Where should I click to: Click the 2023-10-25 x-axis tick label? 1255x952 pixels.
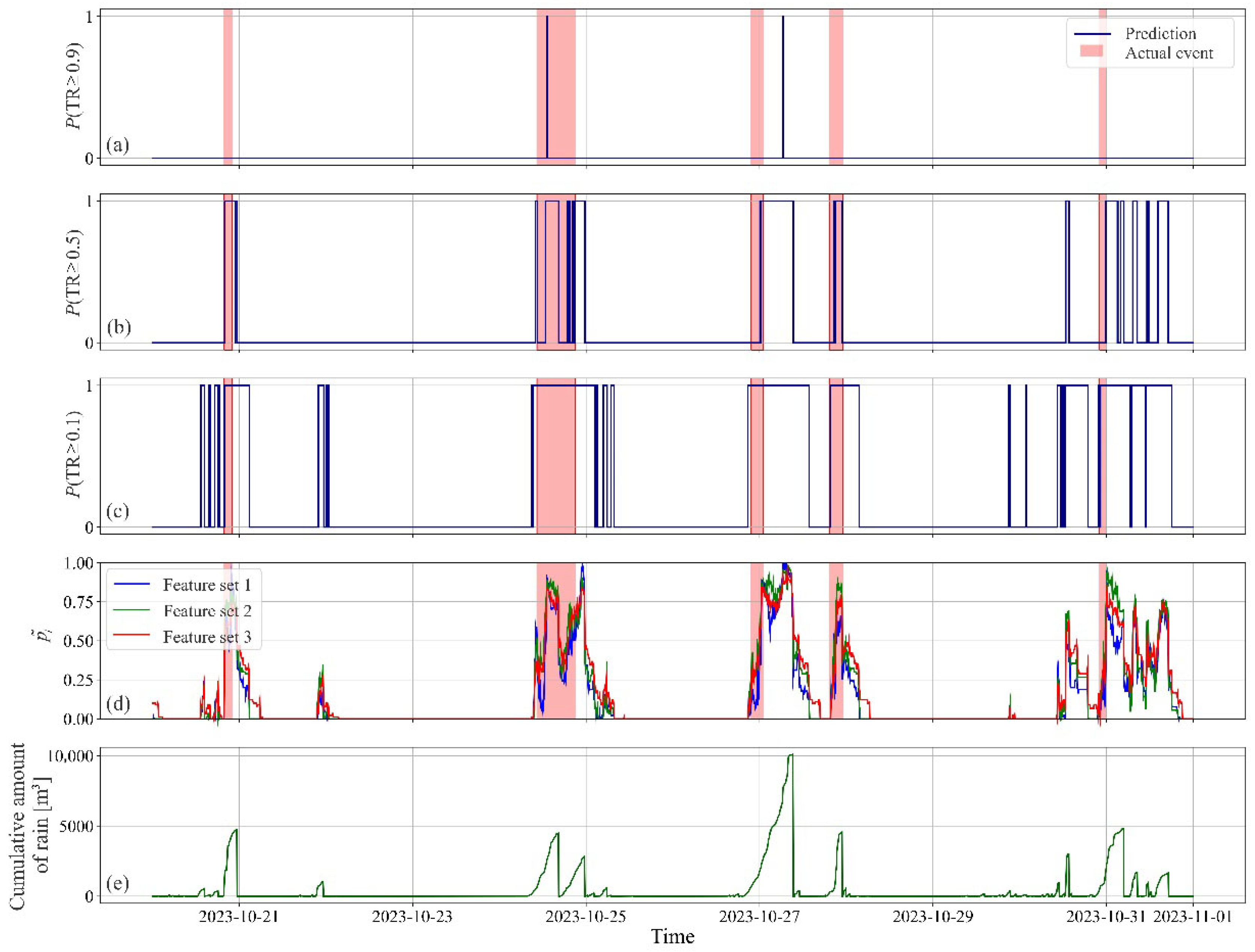click(x=586, y=917)
